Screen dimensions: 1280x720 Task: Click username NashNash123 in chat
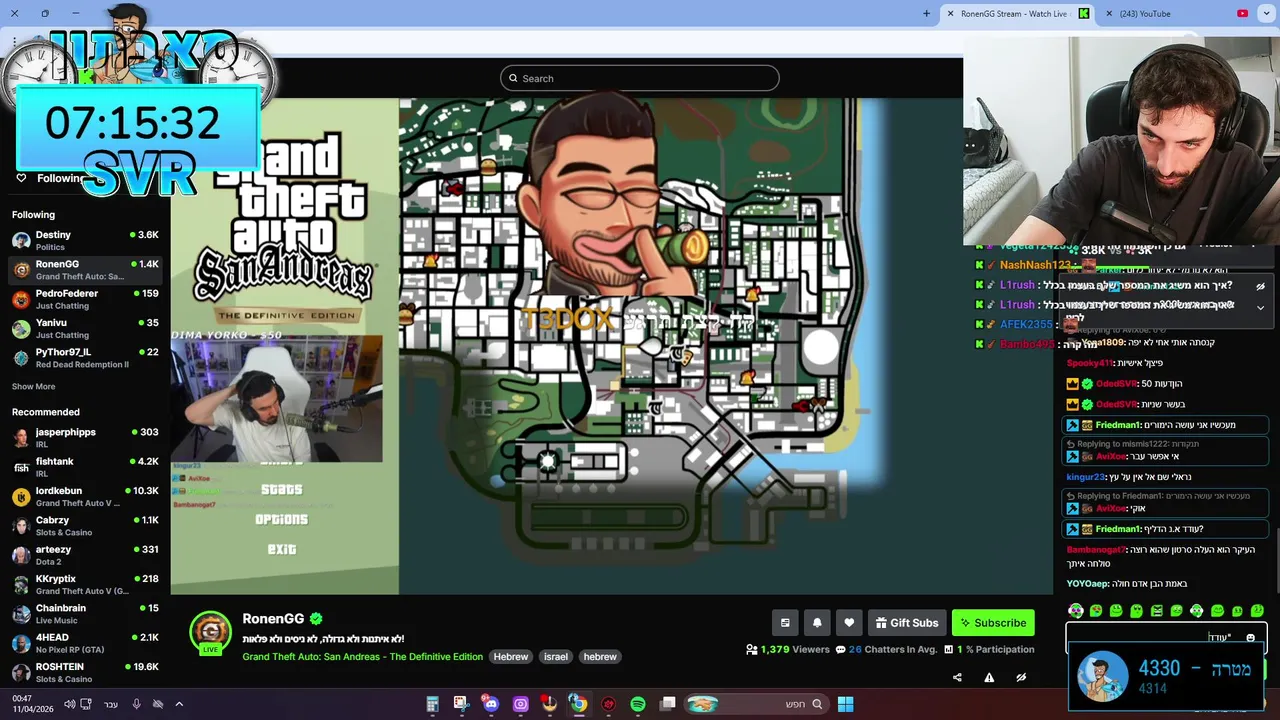pyautogui.click(x=1035, y=265)
